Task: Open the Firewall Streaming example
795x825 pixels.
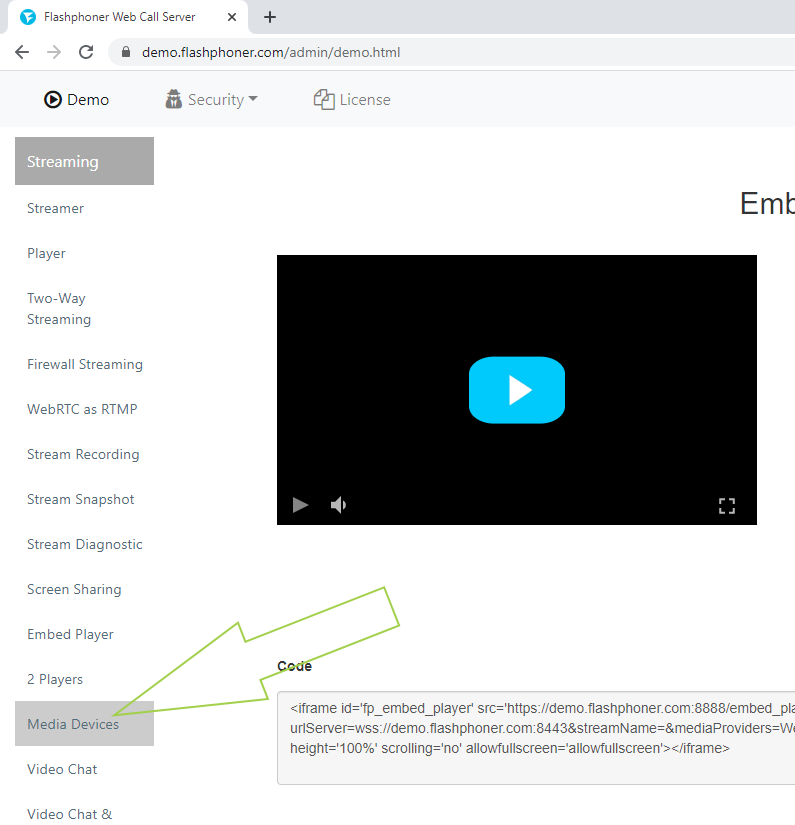Action: click(x=85, y=364)
